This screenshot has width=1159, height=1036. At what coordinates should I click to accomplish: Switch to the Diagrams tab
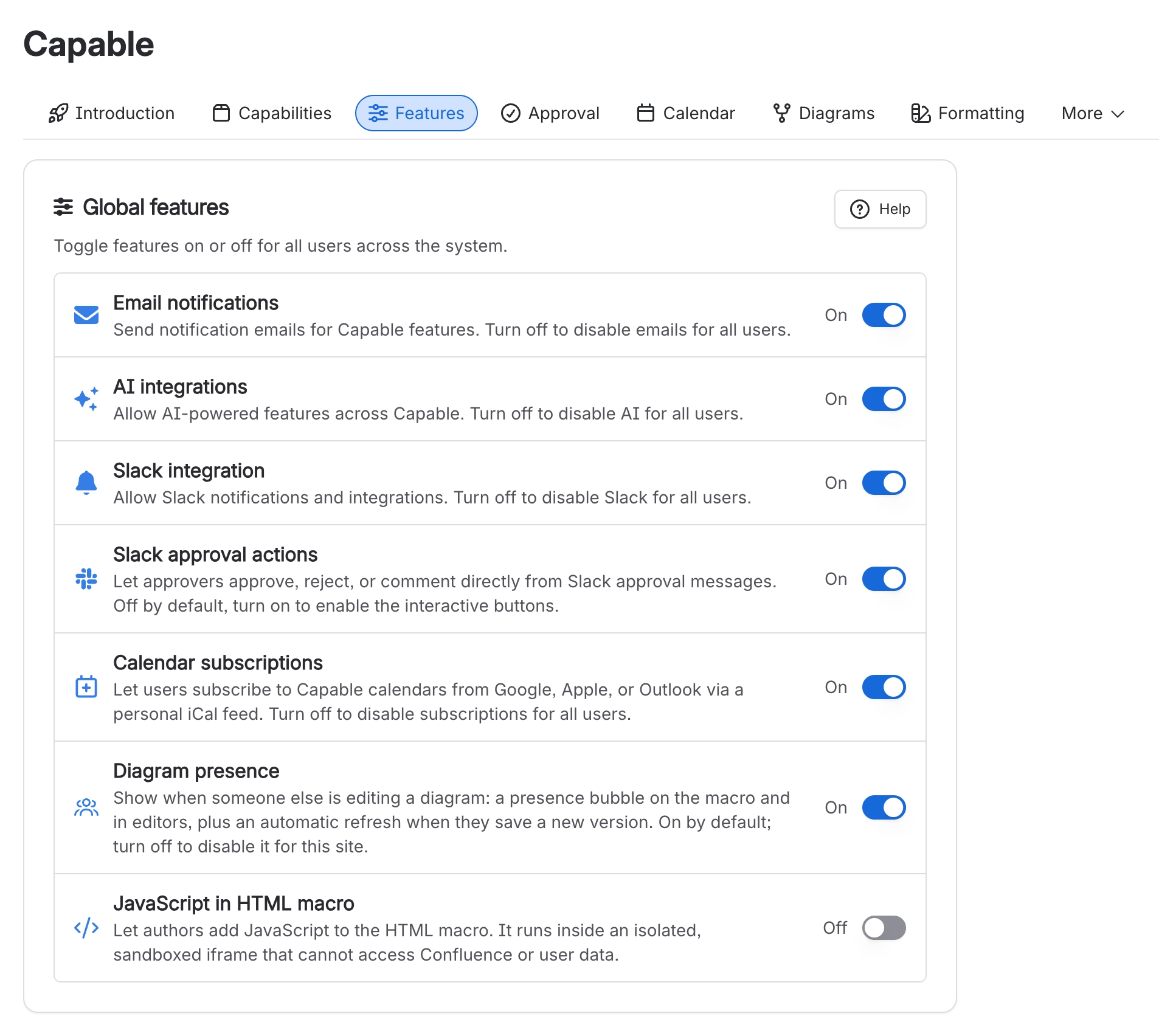(824, 113)
